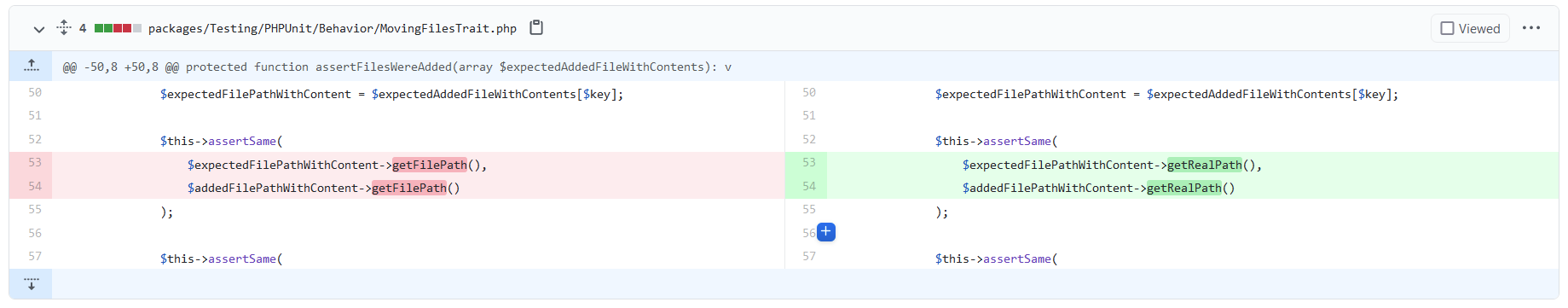This screenshot has height=308, width=1568.
Task: Click the added getRealPath highlight on line 54
Action: (1184, 188)
